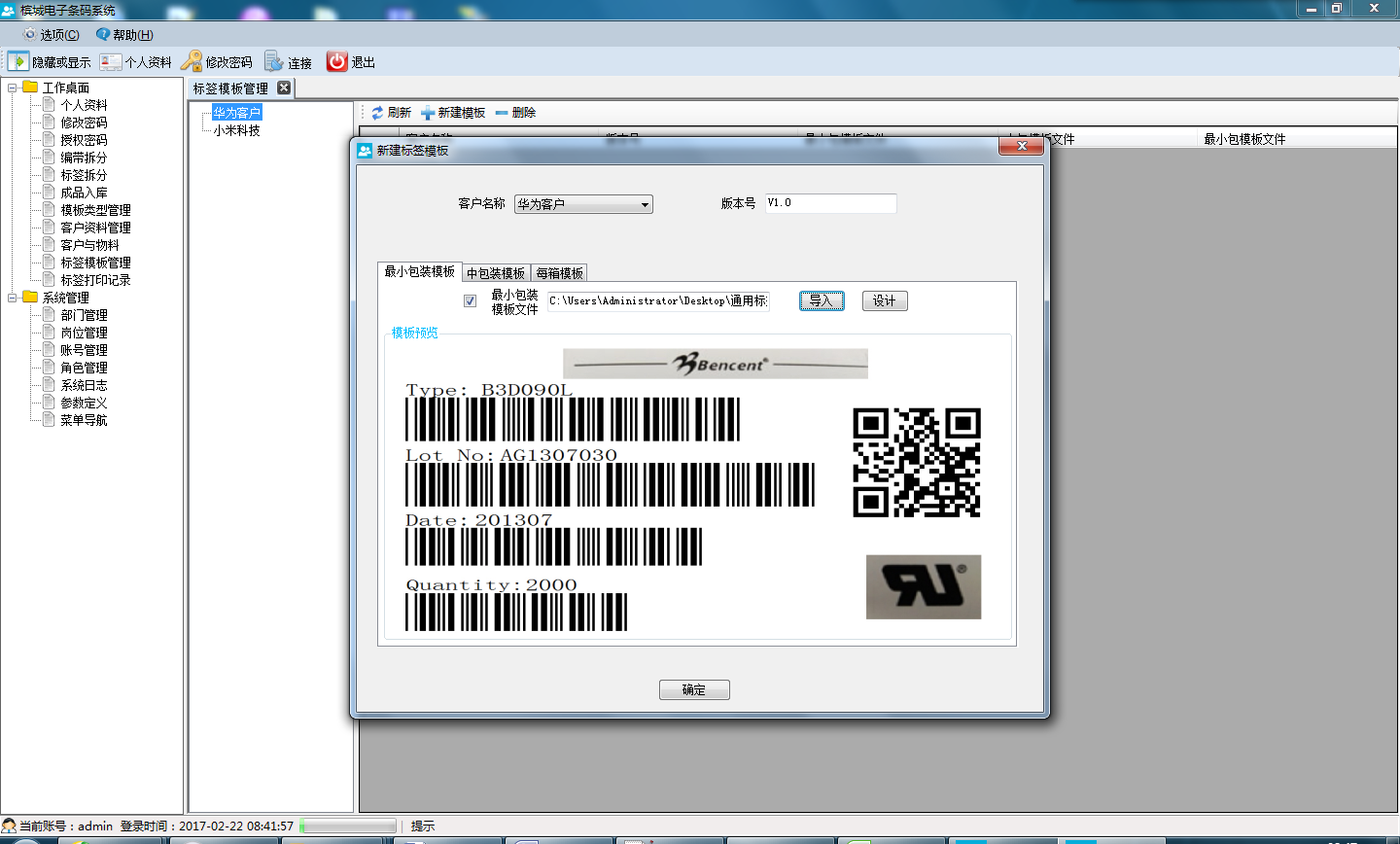Open the 选项(C) menu
Image resolution: width=1400 pixels, height=844 pixels.
pyautogui.click(x=51, y=34)
